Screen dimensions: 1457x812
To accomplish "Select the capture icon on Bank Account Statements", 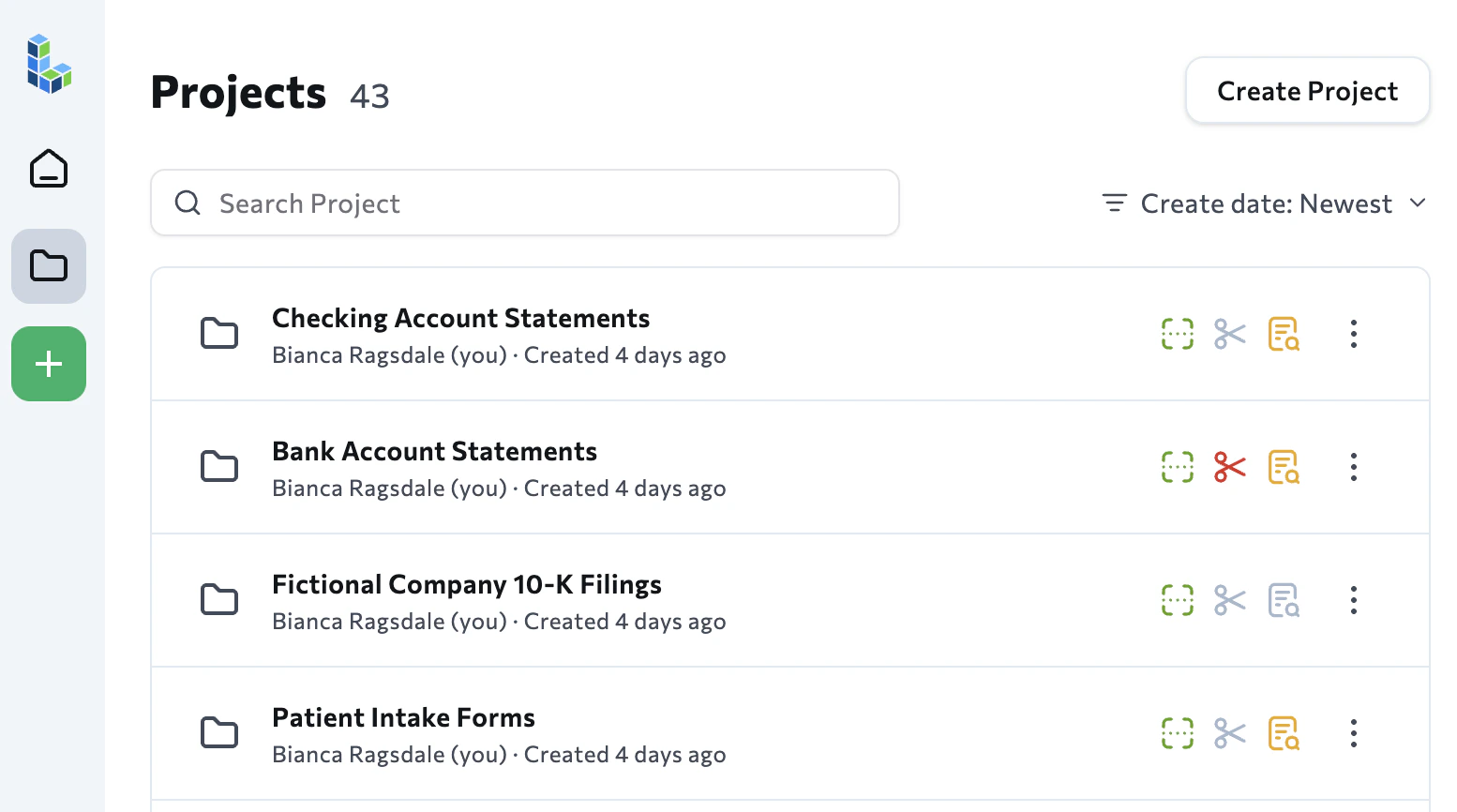I will click(x=1177, y=466).
